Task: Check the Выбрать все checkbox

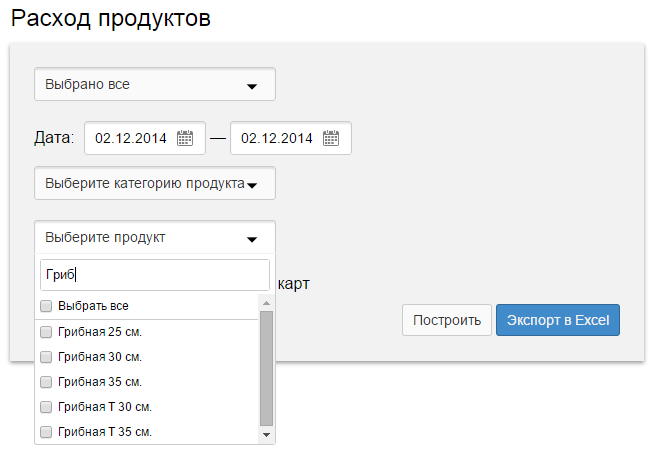Action: [46, 306]
